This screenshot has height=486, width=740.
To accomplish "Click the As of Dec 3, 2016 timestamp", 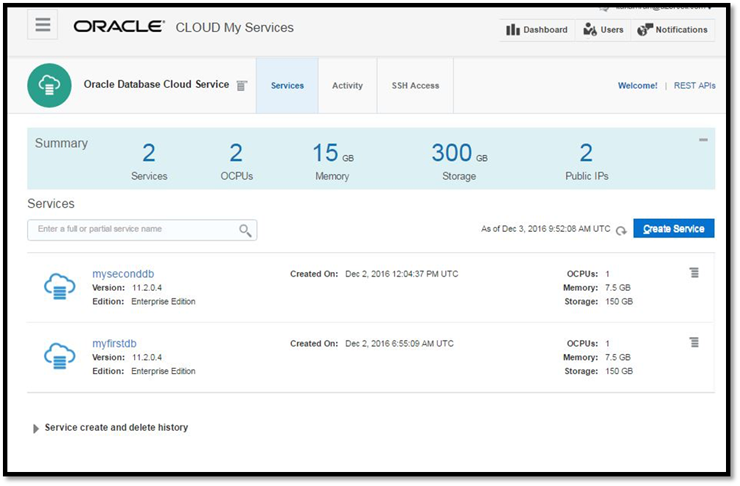I will (546, 229).
